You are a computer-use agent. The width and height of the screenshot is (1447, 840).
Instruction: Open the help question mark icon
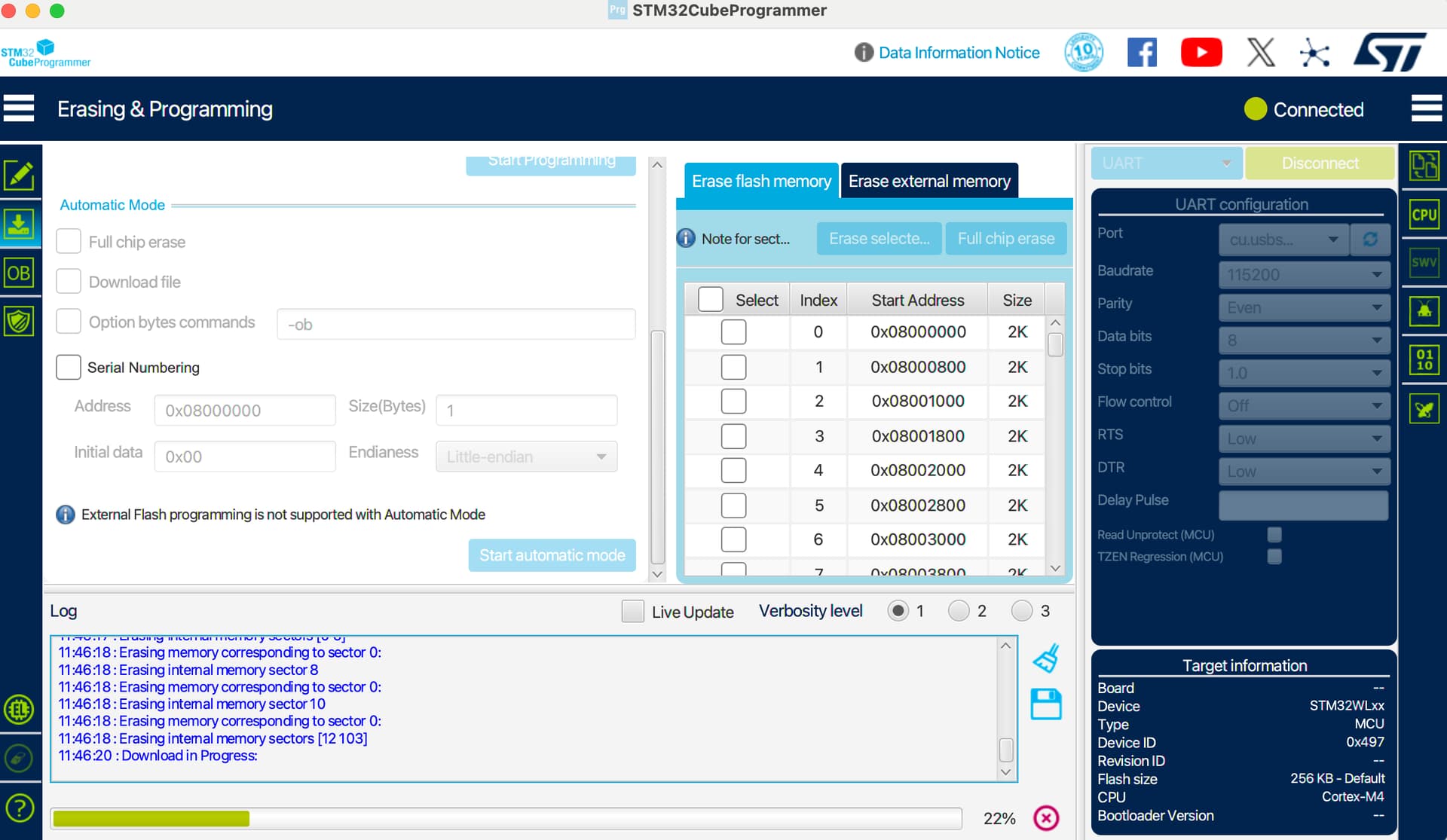pos(19,808)
